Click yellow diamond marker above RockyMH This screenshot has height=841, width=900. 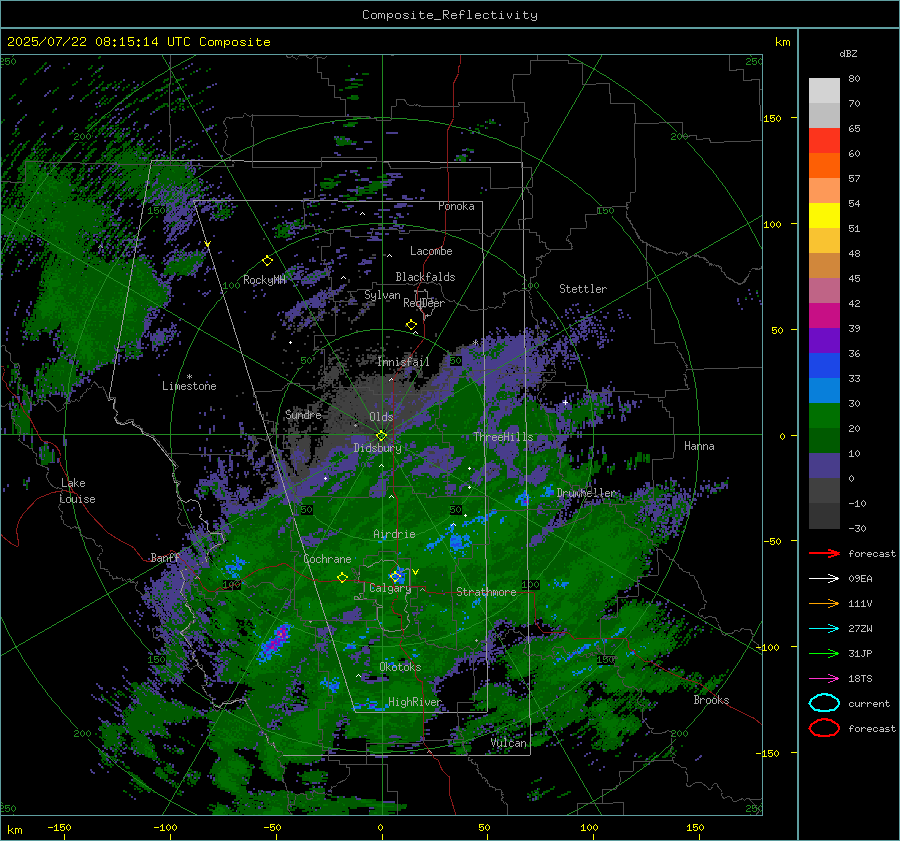tap(267, 261)
